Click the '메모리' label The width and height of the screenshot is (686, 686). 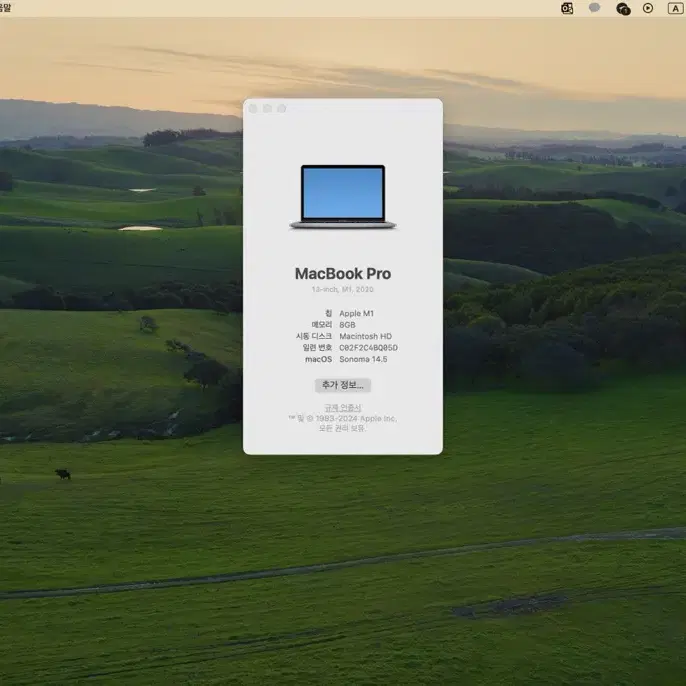pos(322,325)
